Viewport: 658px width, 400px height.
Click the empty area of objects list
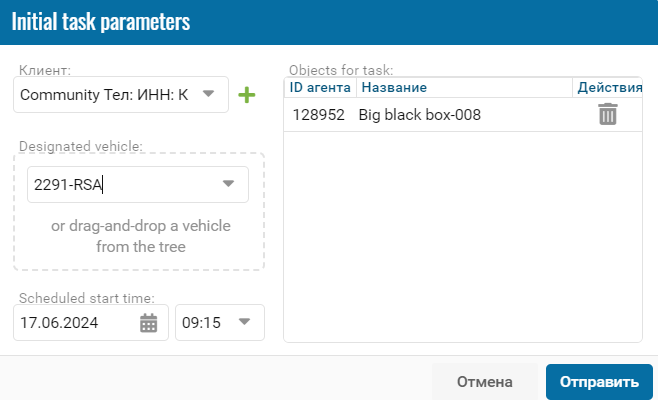(463, 237)
